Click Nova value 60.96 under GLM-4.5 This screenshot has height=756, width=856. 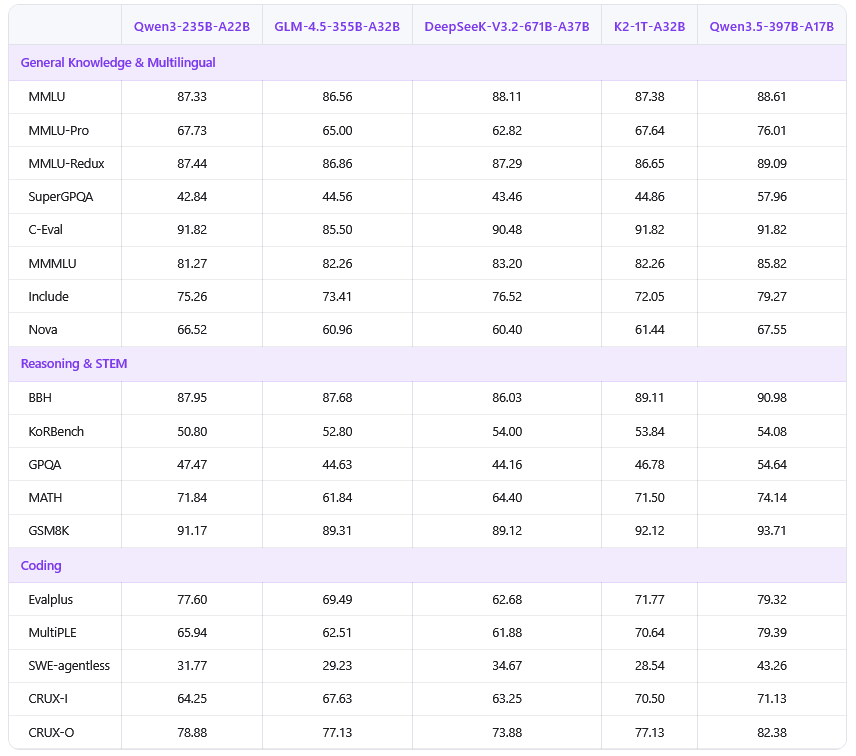tap(337, 329)
